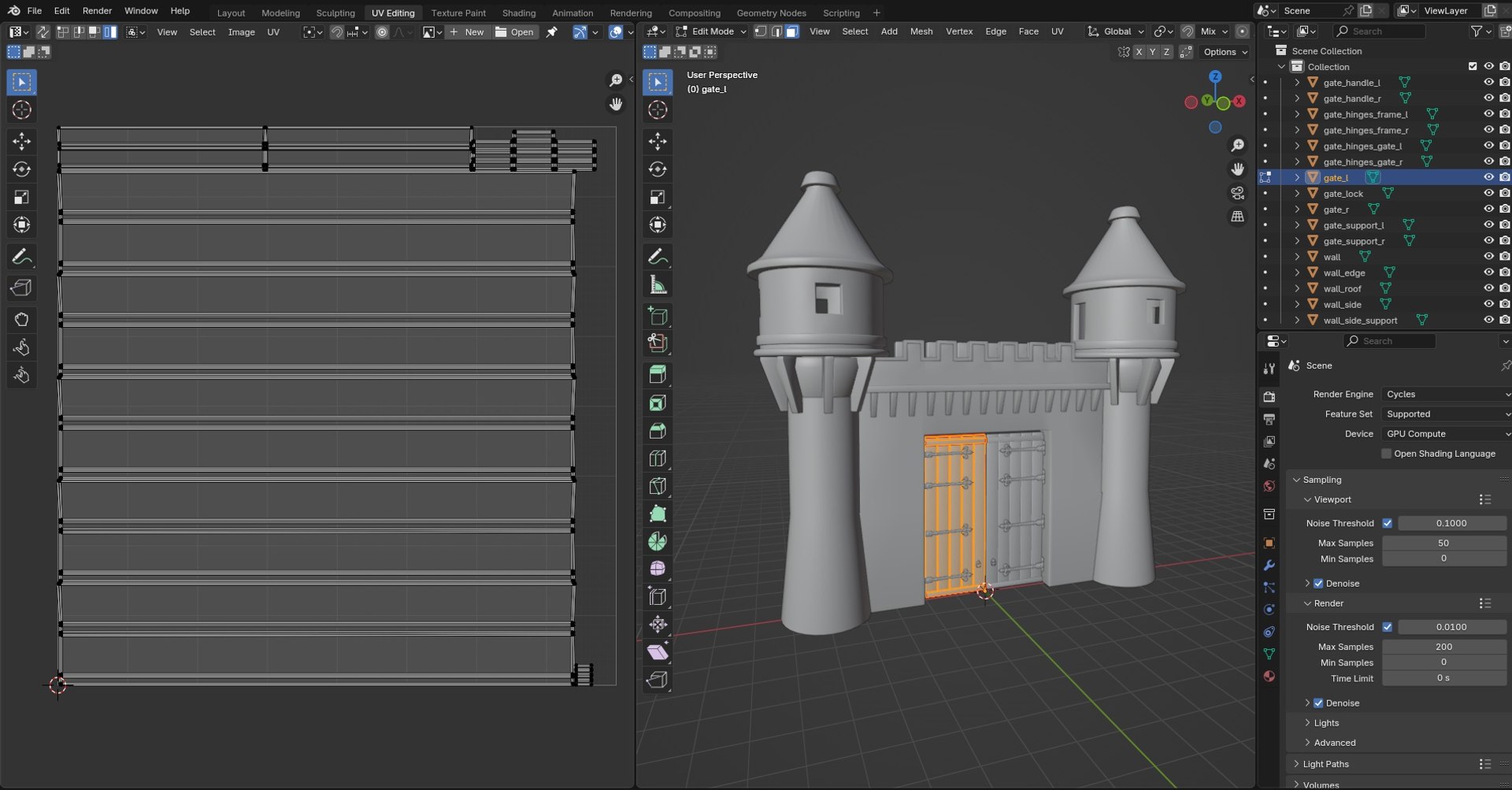
Task: Open the Global transform orientation dropdown
Action: [1116, 32]
